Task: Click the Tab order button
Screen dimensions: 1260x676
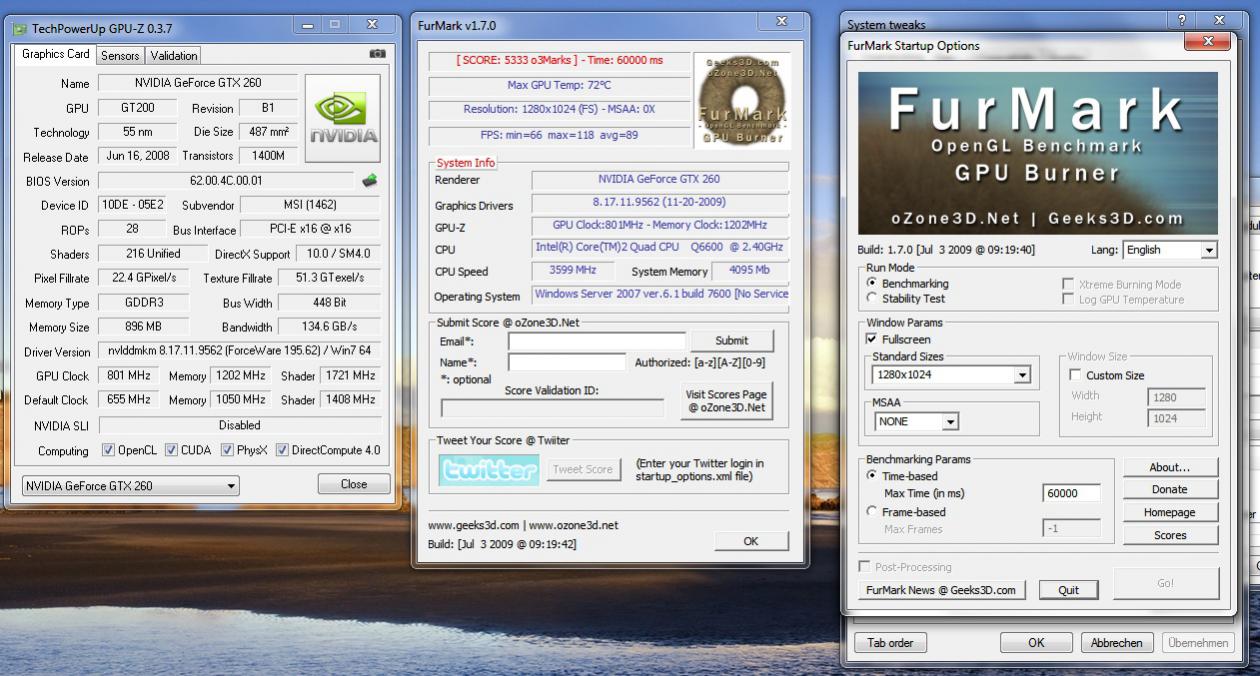Action: coord(890,643)
